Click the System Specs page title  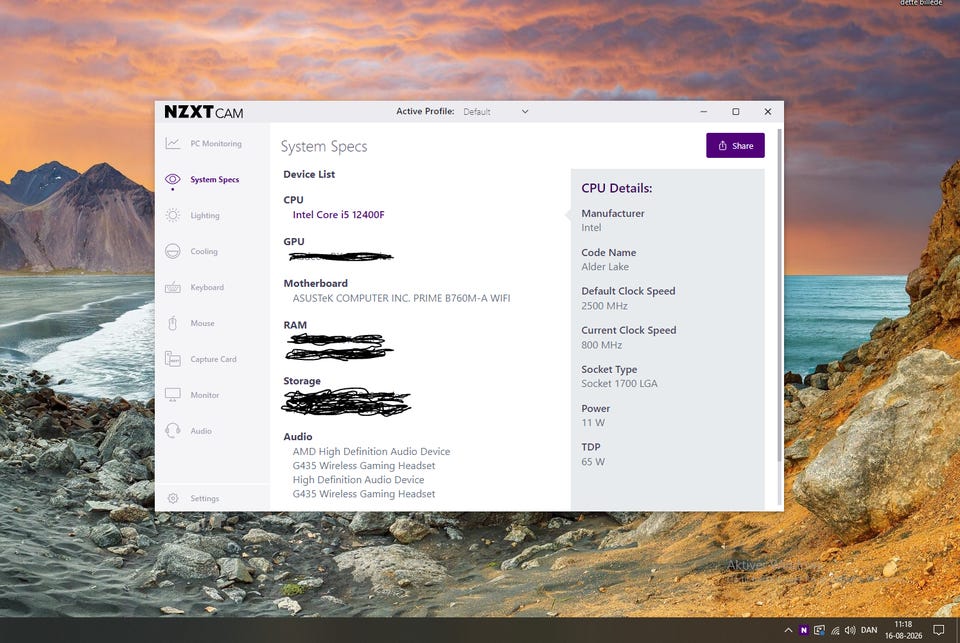(324, 146)
